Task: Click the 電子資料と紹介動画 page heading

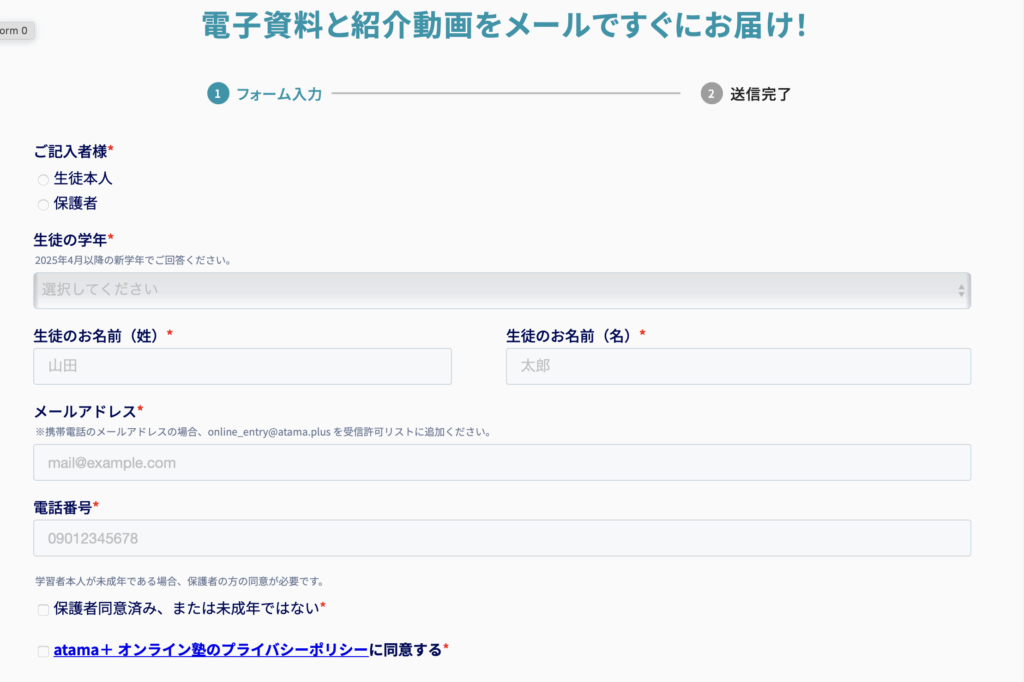Action: tap(503, 25)
